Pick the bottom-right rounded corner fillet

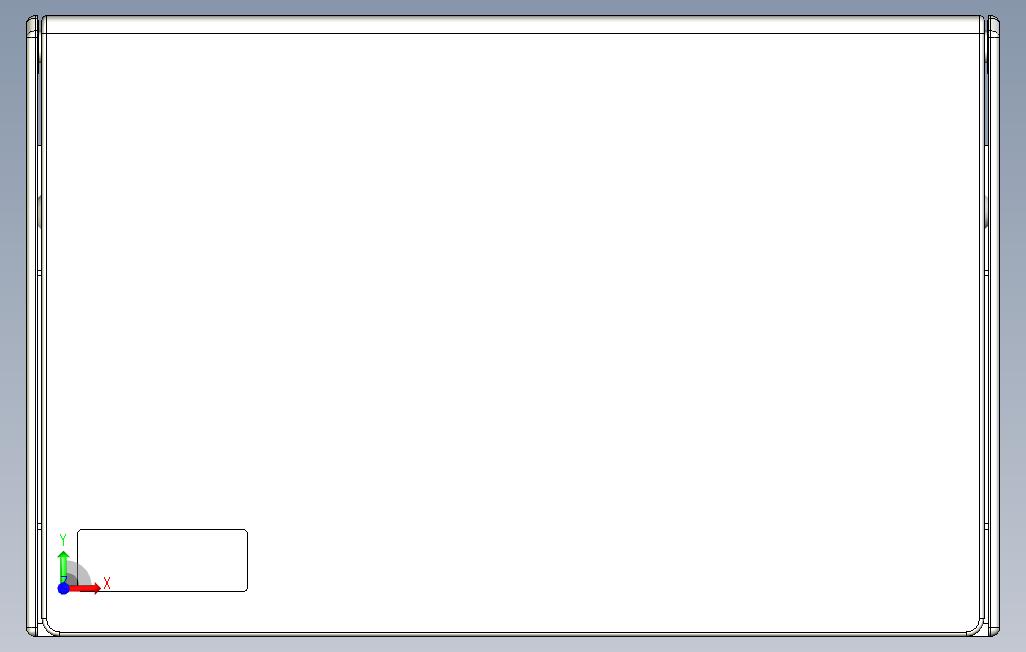point(976,627)
